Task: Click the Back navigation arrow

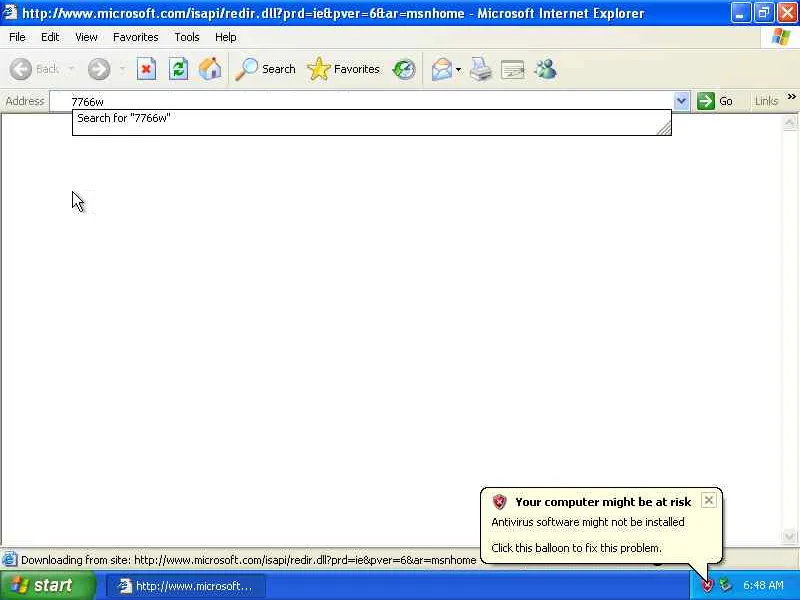Action: (x=21, y=69)
